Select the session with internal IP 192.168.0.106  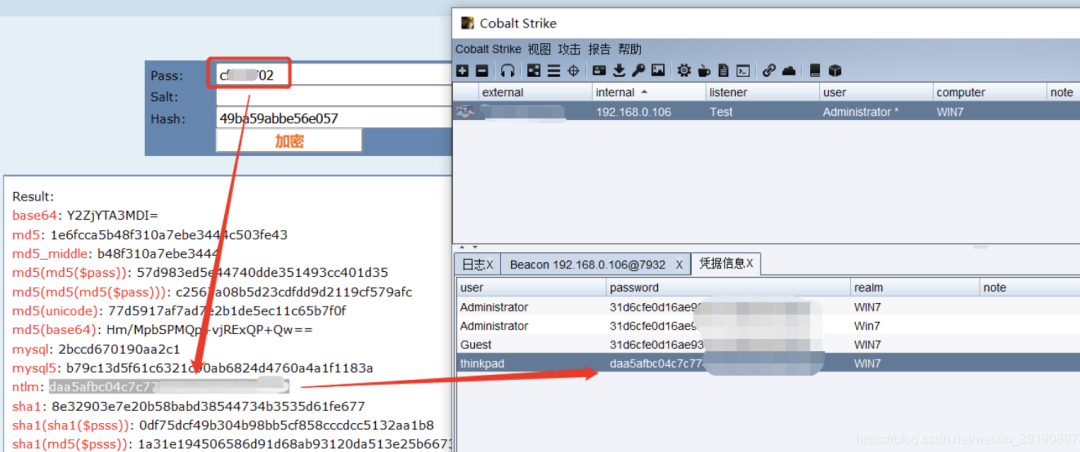click(x=766, y=112)
